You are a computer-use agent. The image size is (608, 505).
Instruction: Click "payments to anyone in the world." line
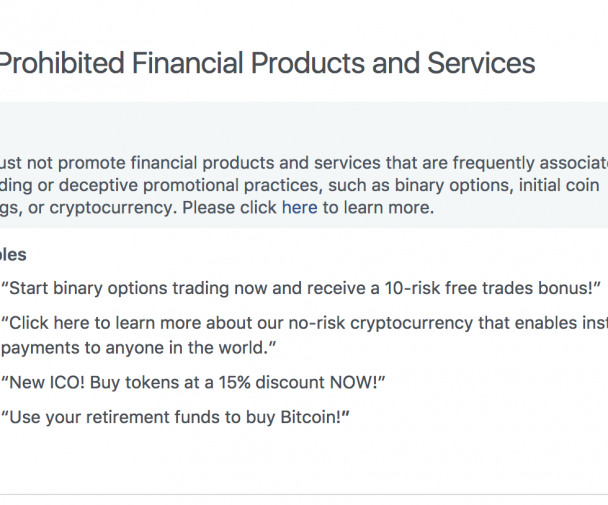(138, 348)
